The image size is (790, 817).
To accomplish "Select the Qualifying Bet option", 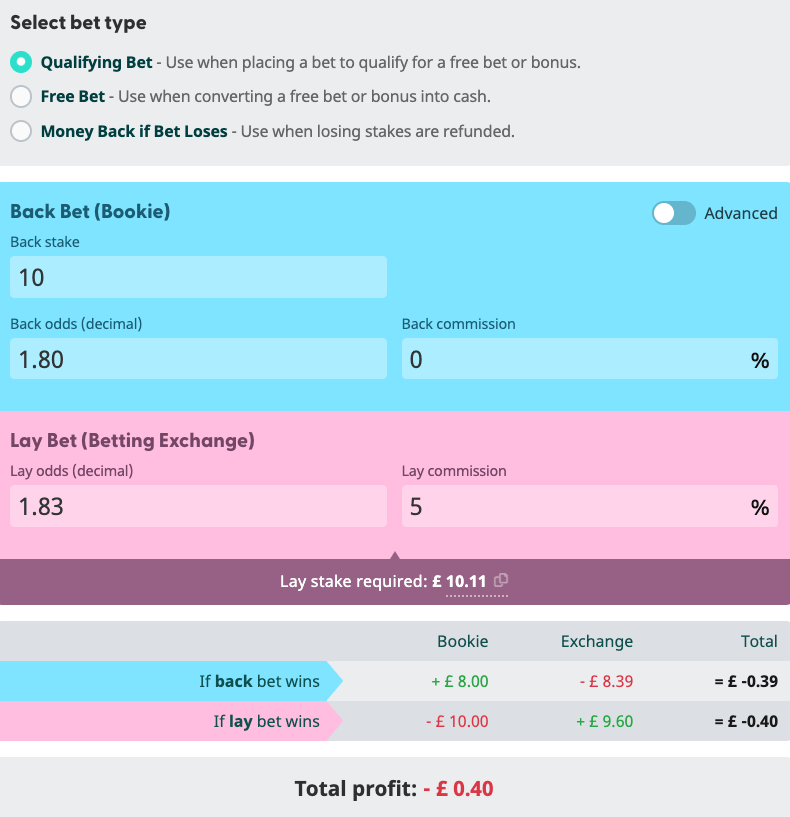I will point(21,61).
